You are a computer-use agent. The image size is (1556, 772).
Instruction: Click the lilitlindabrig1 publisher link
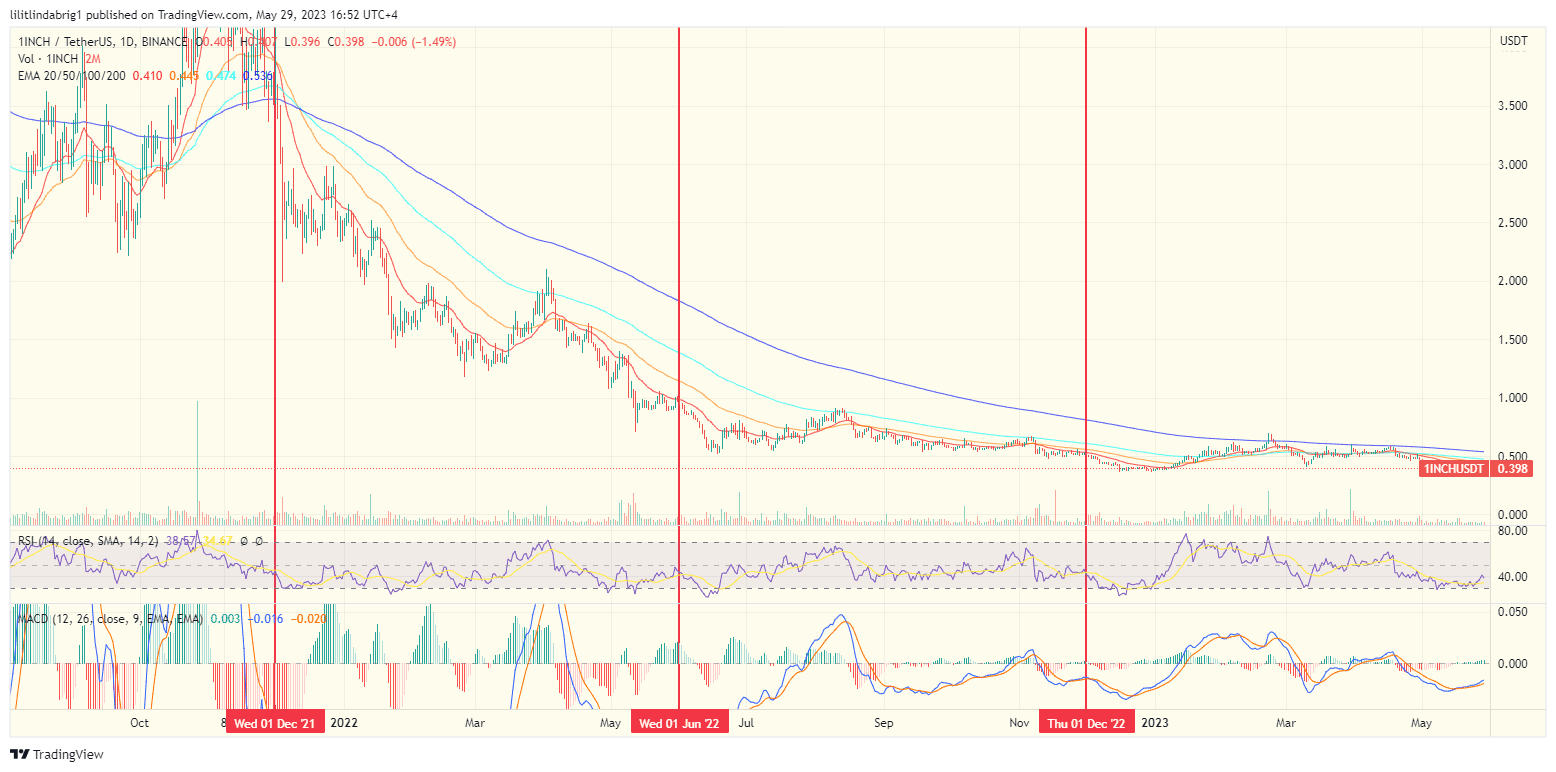tap(44, 13)
